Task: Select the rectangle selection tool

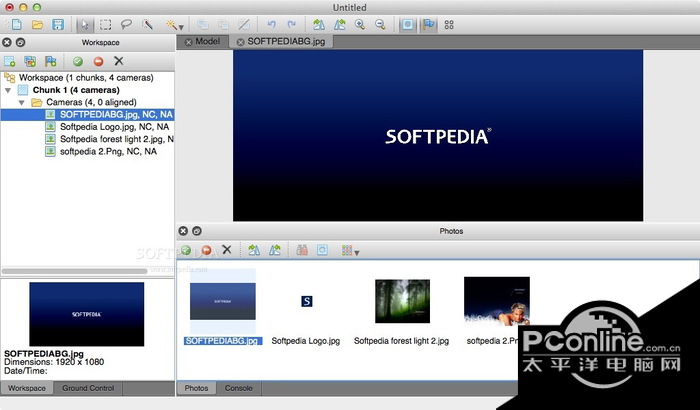Action: click(106, 24)
